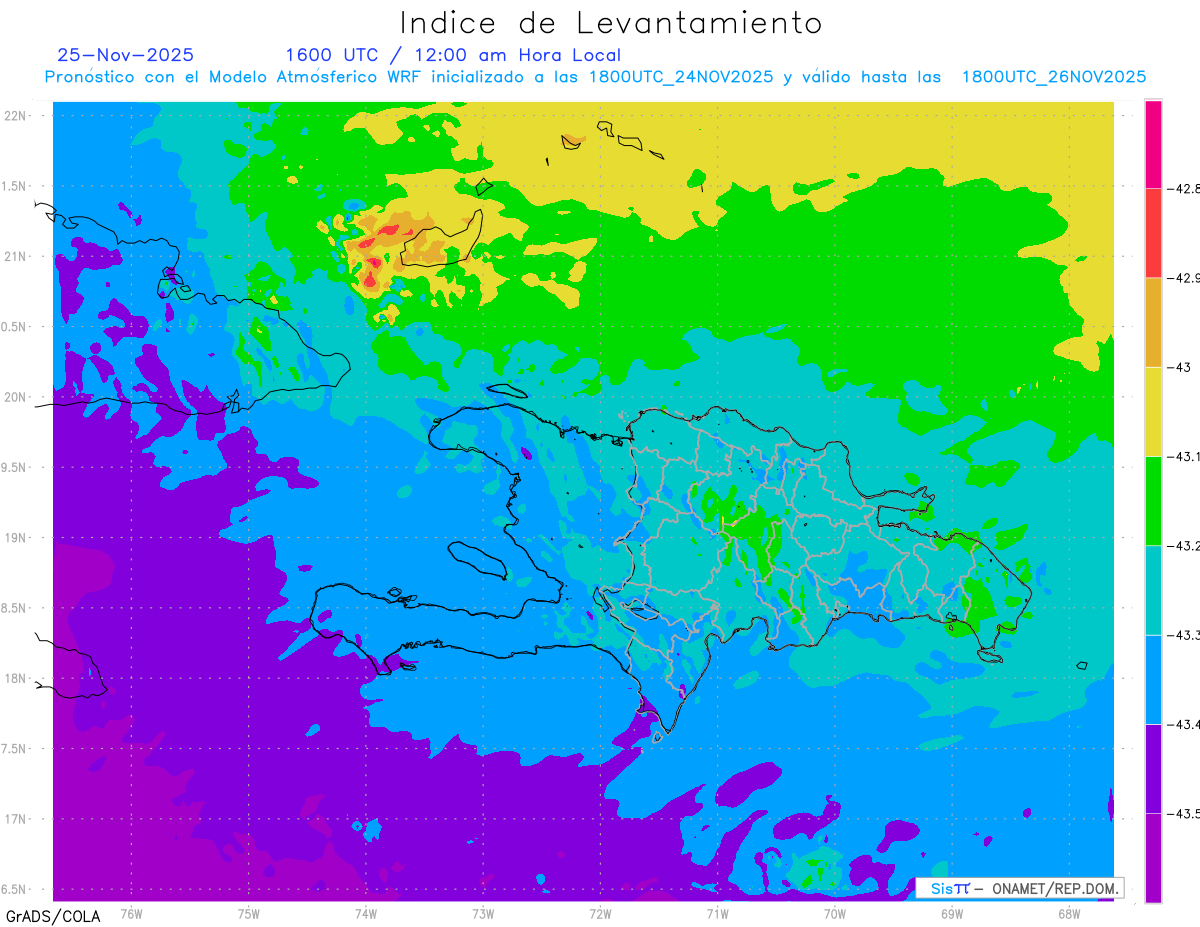
Task: Click the blue legend color swatch
Action: (1153, 679)
